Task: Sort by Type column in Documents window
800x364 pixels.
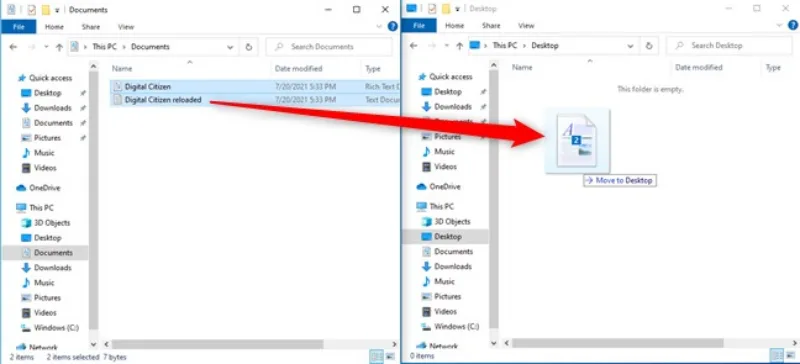Action: (373, 68)
